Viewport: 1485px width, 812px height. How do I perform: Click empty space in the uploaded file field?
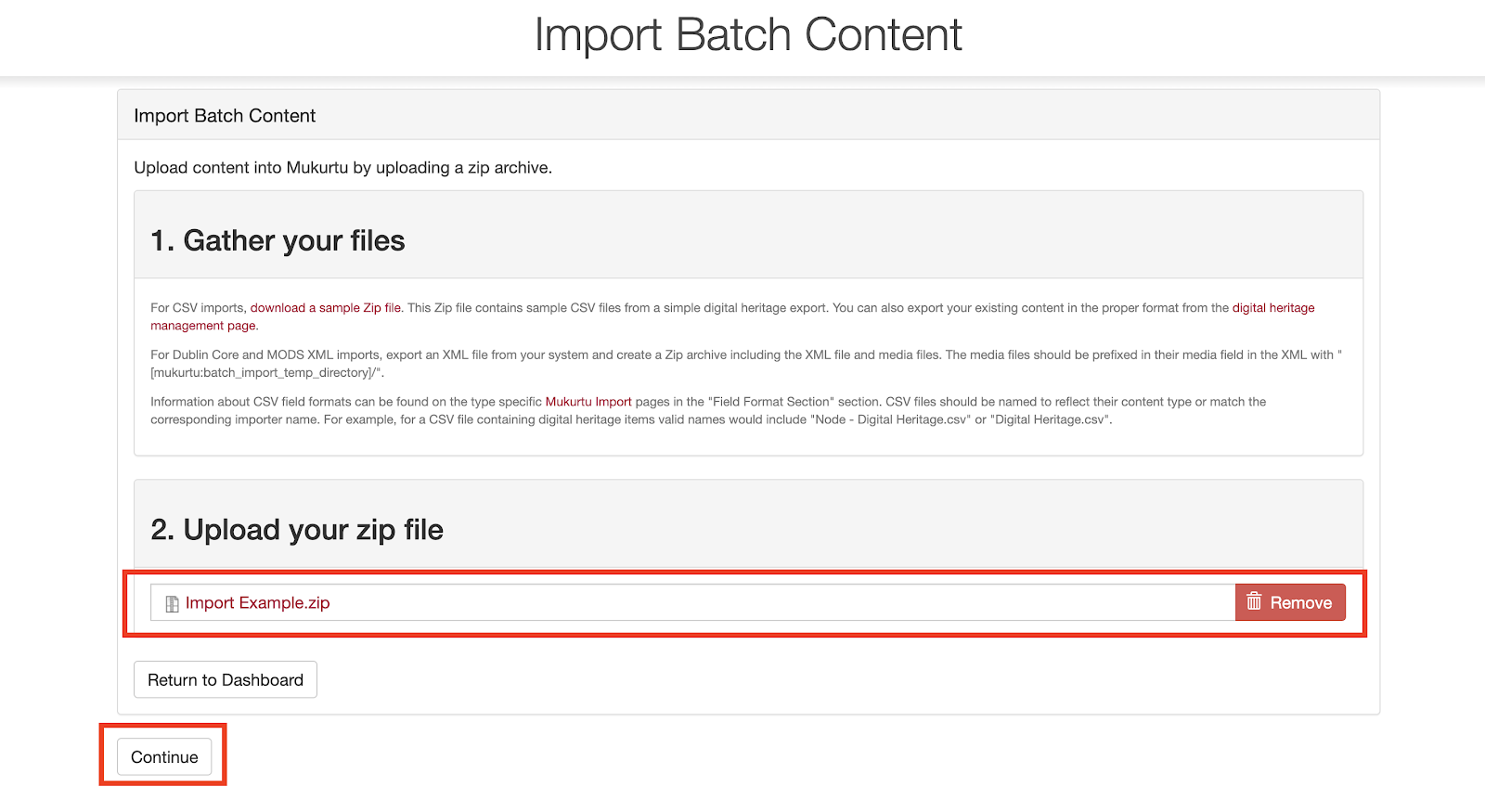pyautogui.click(x=780, y=603)
